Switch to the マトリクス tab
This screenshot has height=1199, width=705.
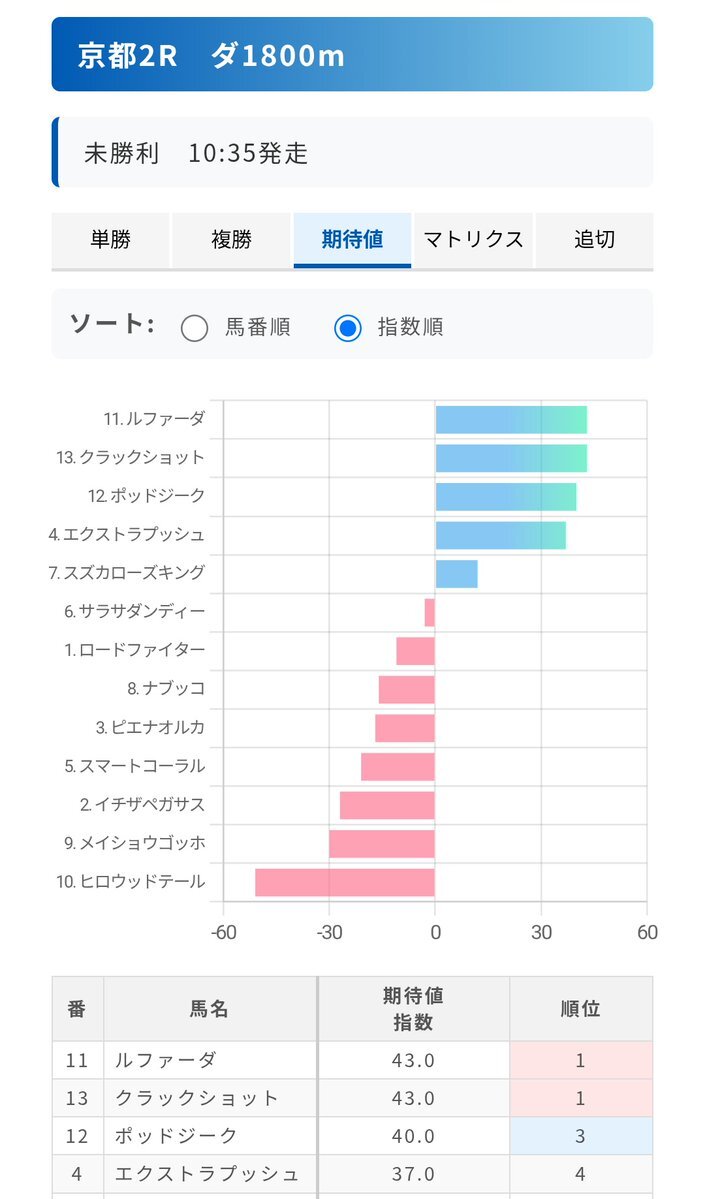(x=472, y=239)
